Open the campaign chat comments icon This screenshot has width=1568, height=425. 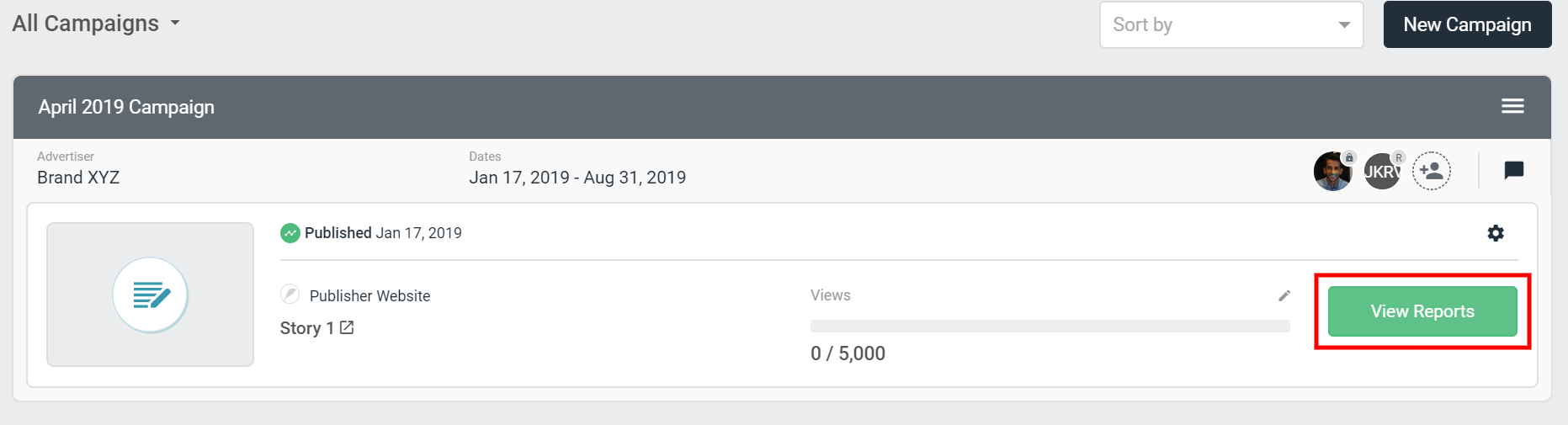coord(1513,171)
